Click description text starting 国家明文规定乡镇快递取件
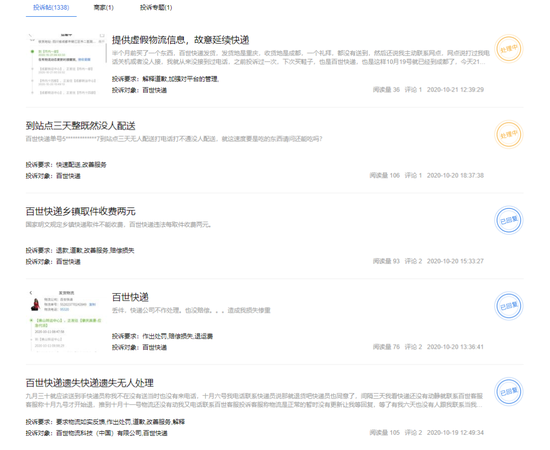550x450 pixels. pos(119,224)
